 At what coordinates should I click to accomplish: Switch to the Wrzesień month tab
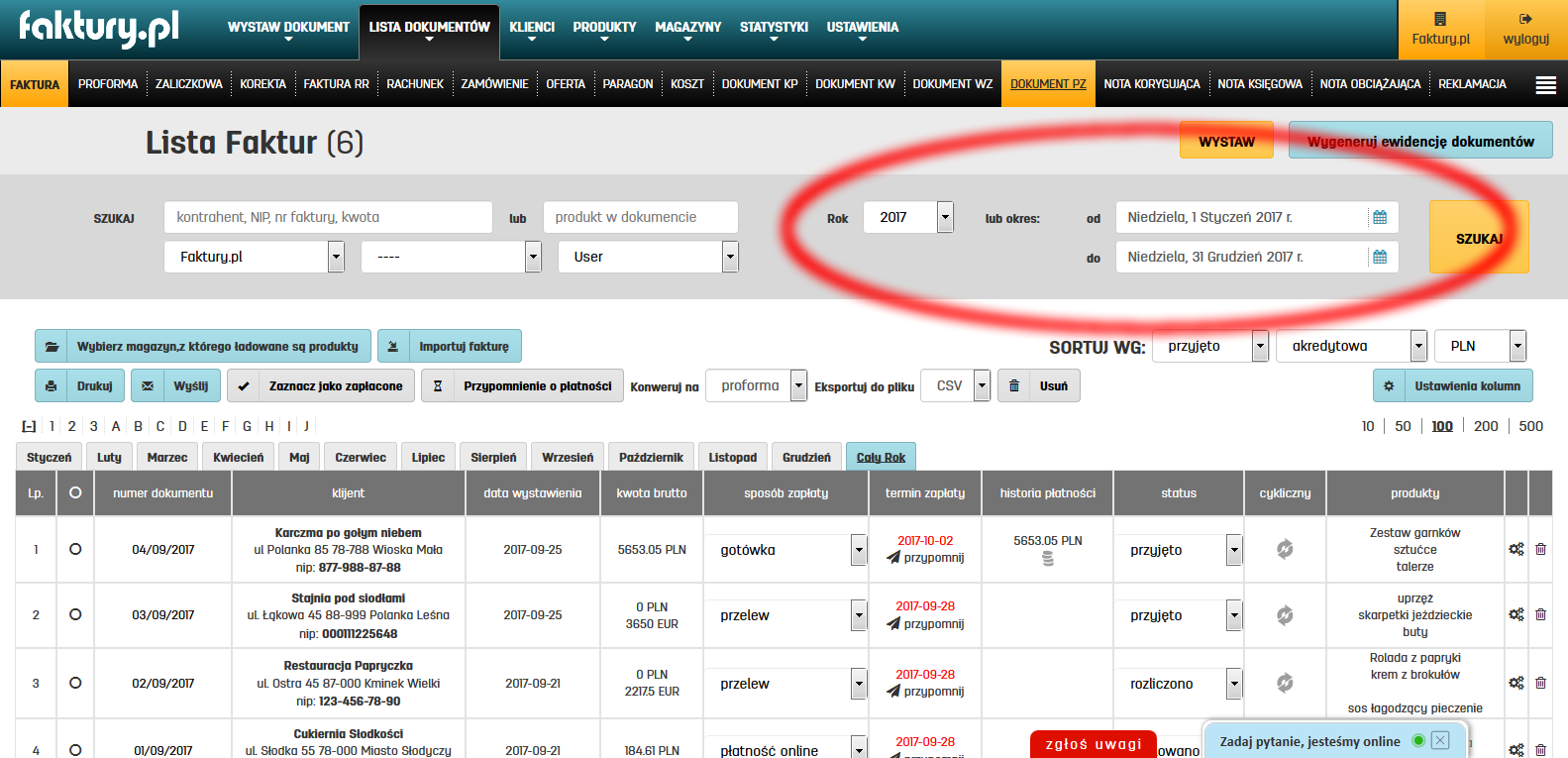tap(568, 457)
